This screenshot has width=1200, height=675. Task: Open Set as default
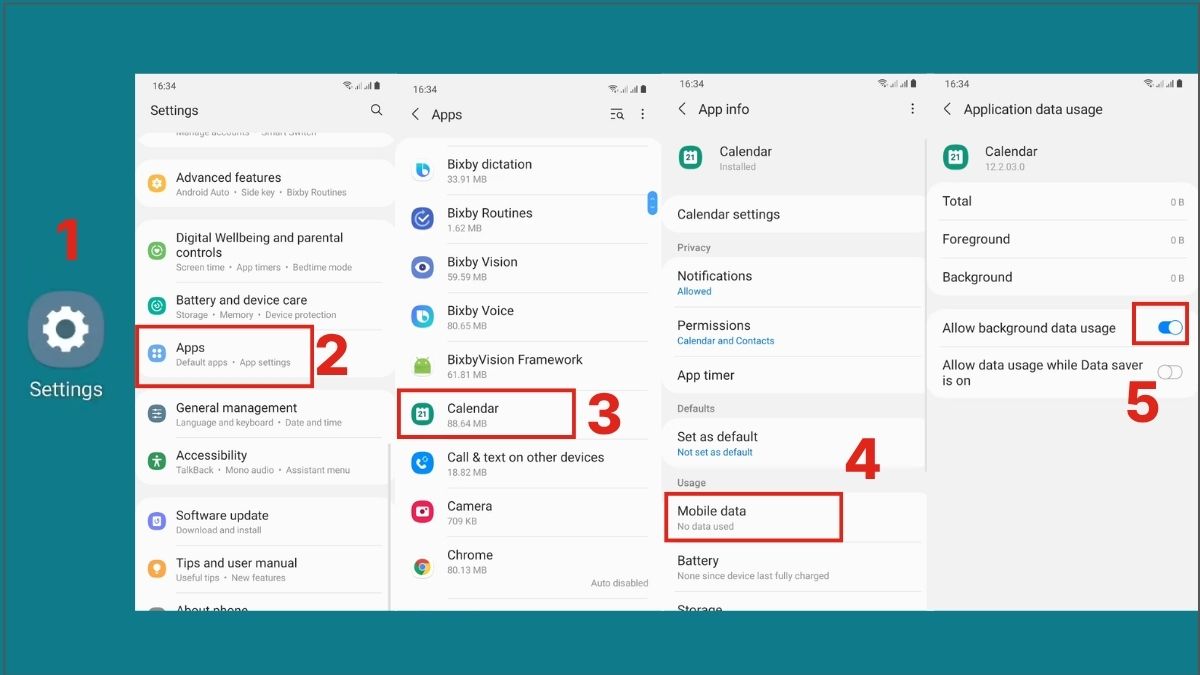pos(794,444)
